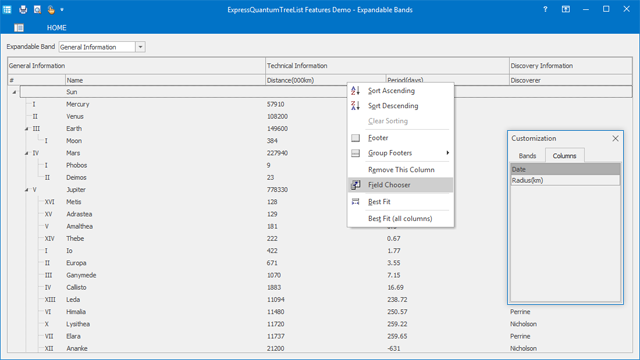Collapse the Sun tree node
The width and height of the screenshot is (640, 360).
[x=14, y=92]
